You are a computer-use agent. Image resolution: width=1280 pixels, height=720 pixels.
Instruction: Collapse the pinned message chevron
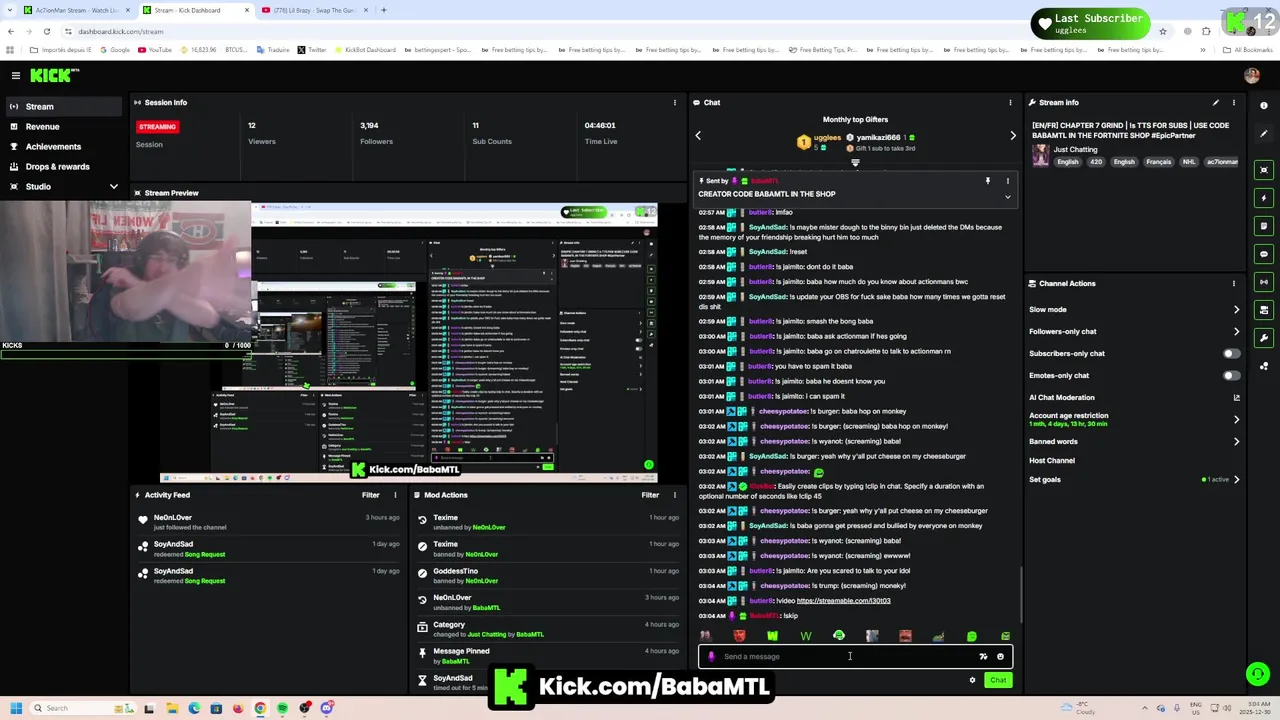(x=1007, y=197)
